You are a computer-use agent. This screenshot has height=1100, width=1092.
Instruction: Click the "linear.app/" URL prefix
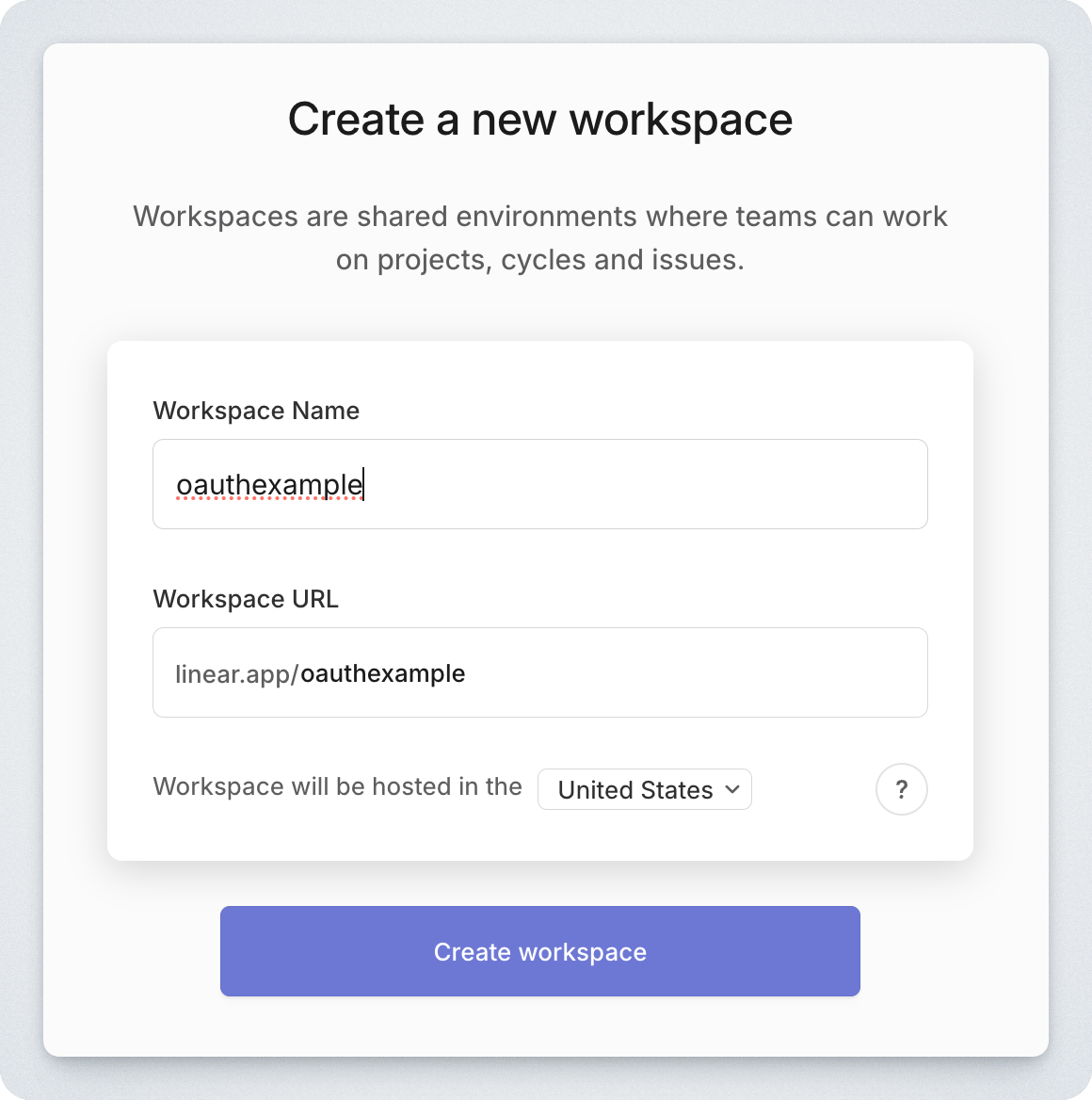(236, 673)
